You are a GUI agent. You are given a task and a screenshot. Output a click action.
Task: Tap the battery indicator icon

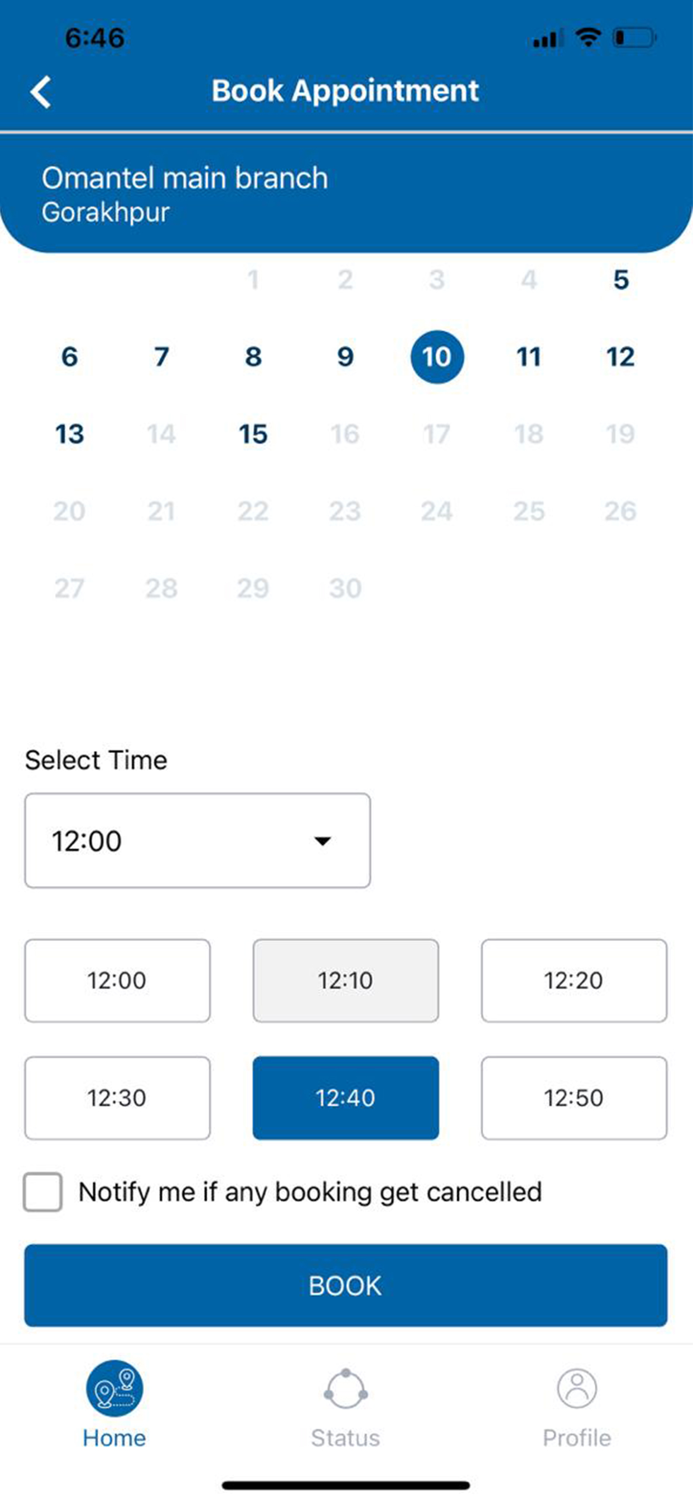[x=634, y=38]
